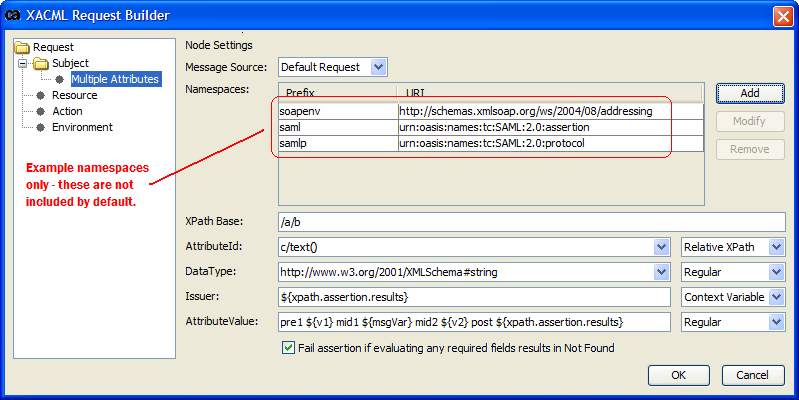Screen dimensions: 799x400
Task: Open the Context Variable dropdown for Issuer
Action: (x=776, y=297)
